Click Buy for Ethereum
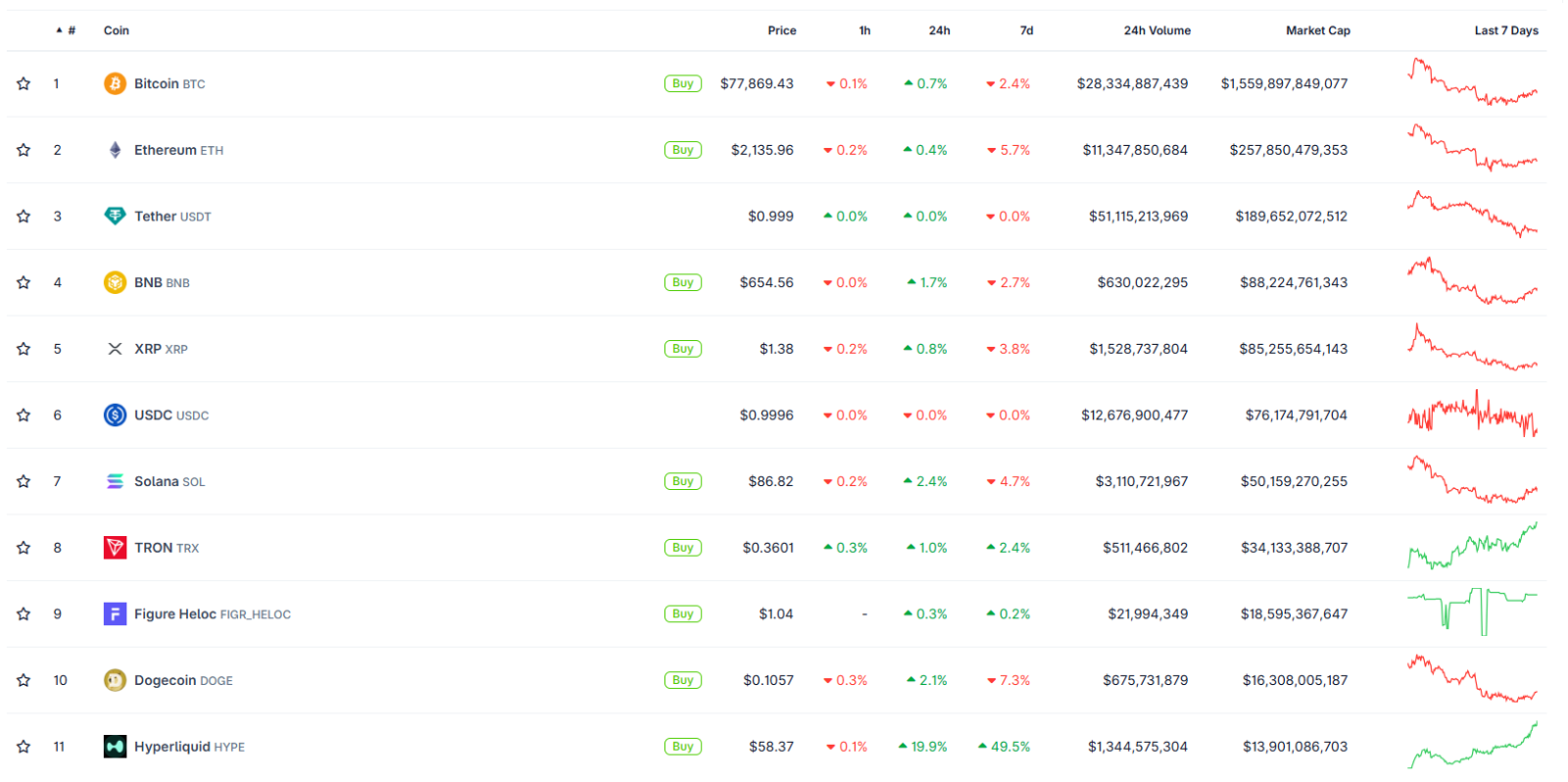1568x782 pixels. [x=683, y=150]
